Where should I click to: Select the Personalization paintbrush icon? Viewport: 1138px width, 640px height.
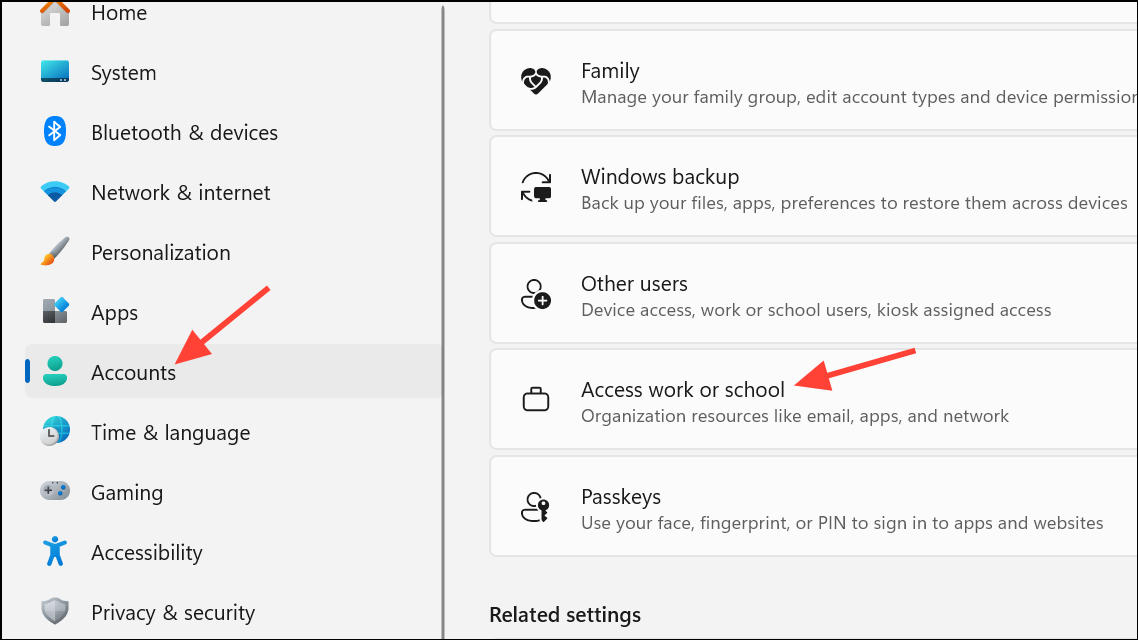(x=53, y=252)
